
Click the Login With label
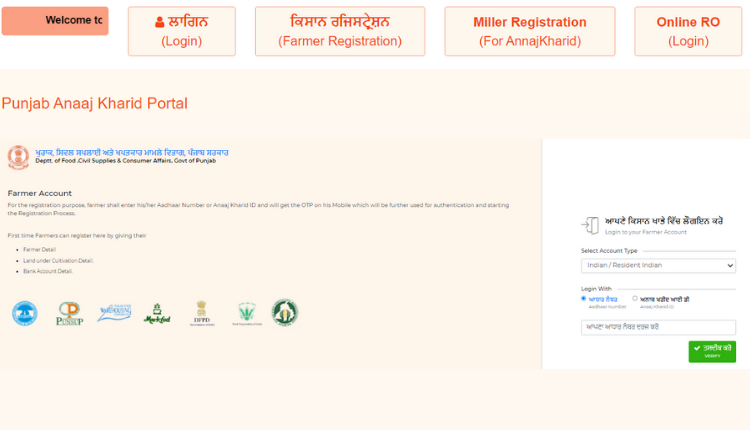[x=596, y=289]
